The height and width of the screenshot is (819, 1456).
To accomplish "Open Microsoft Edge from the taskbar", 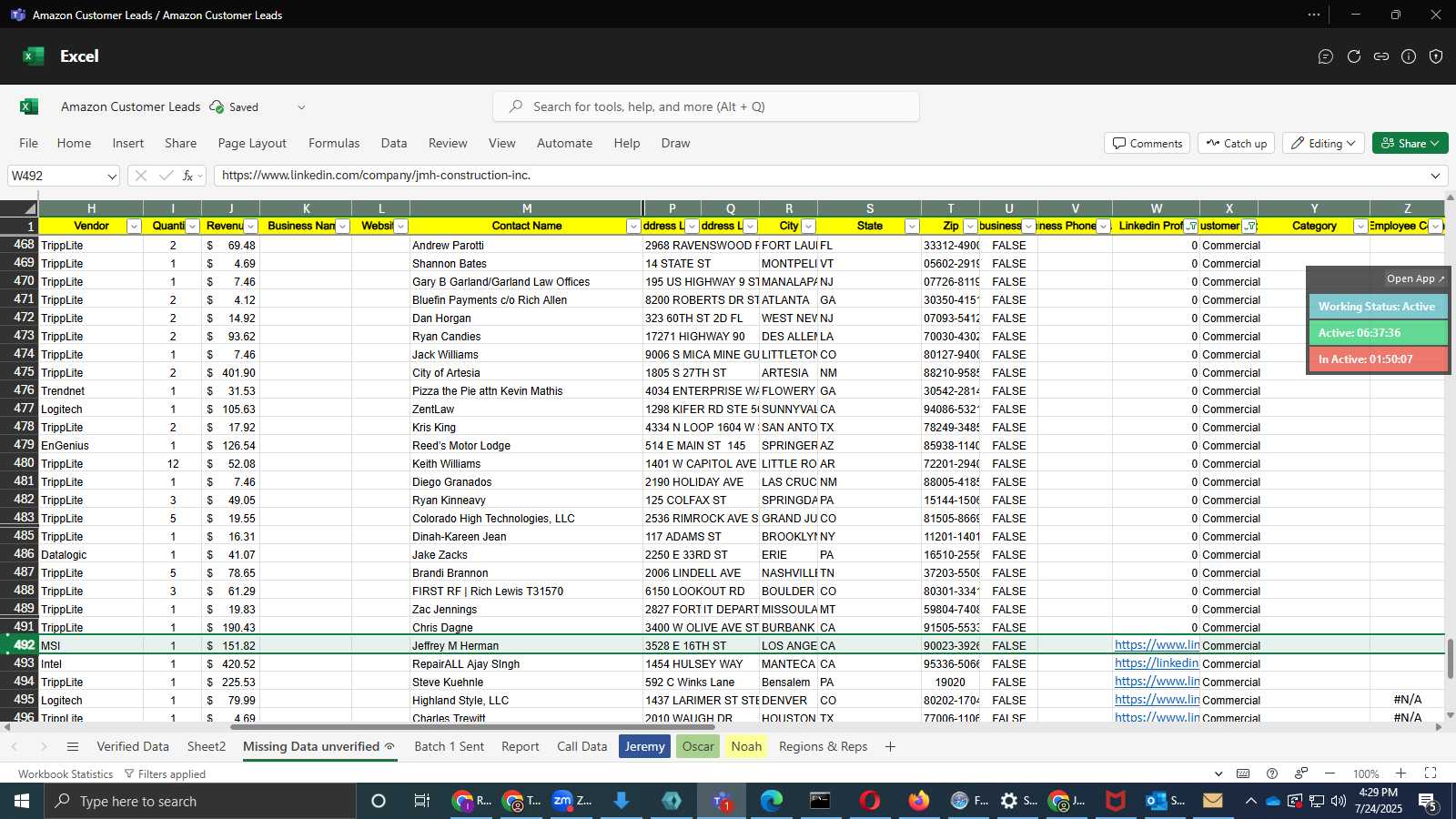I will click(772, 801).
